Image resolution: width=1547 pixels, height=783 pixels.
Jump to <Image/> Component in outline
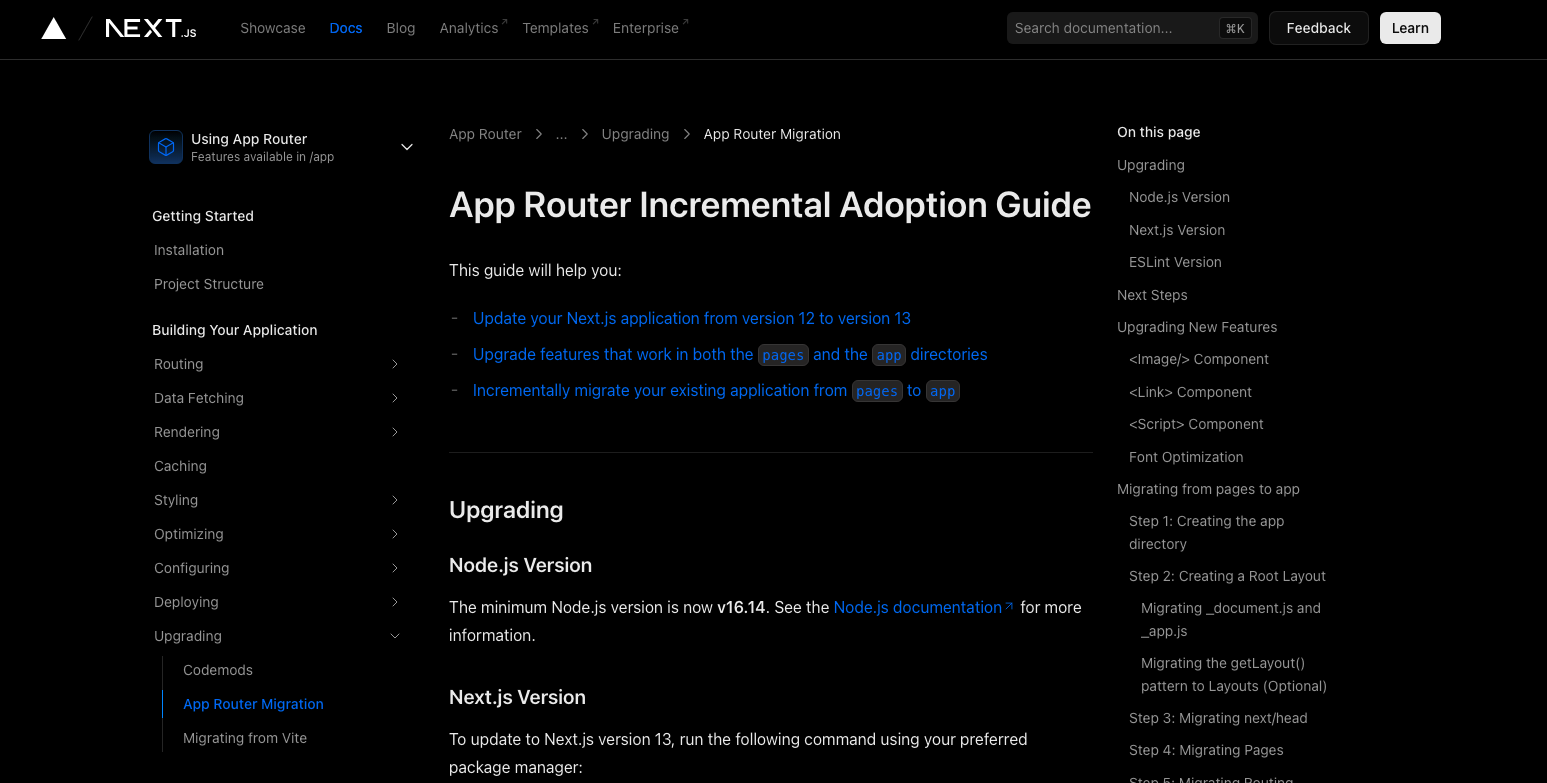coord(1199,359)
